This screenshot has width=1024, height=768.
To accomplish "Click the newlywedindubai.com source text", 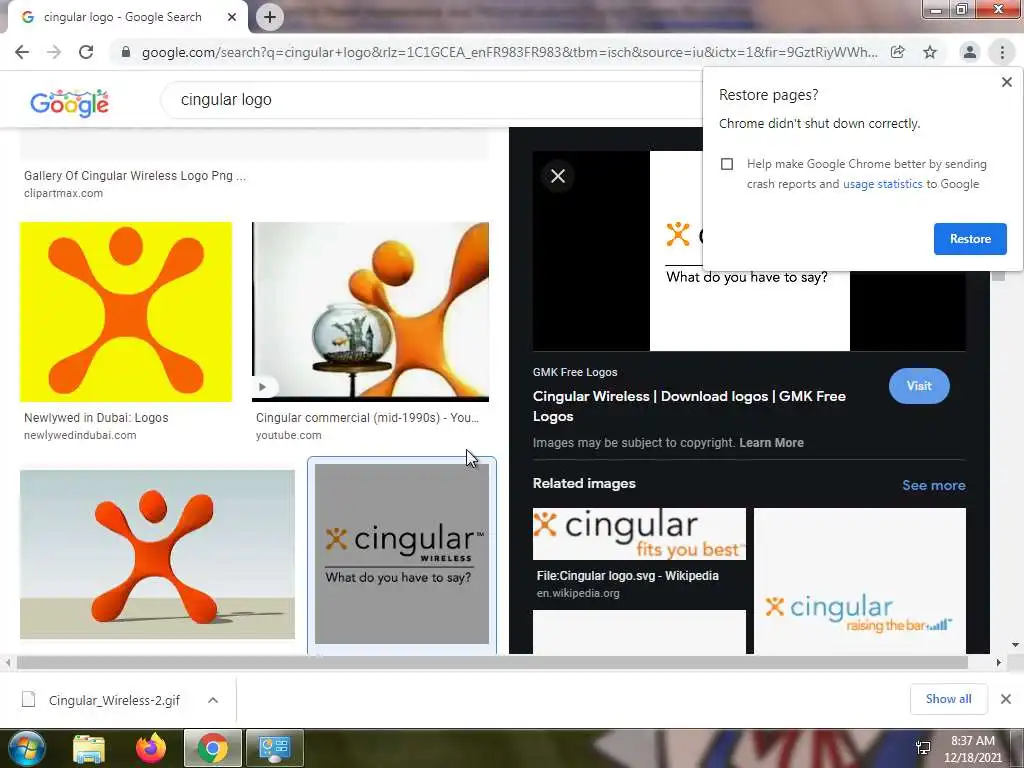I will pyautogui.click(x=80, y=435).
